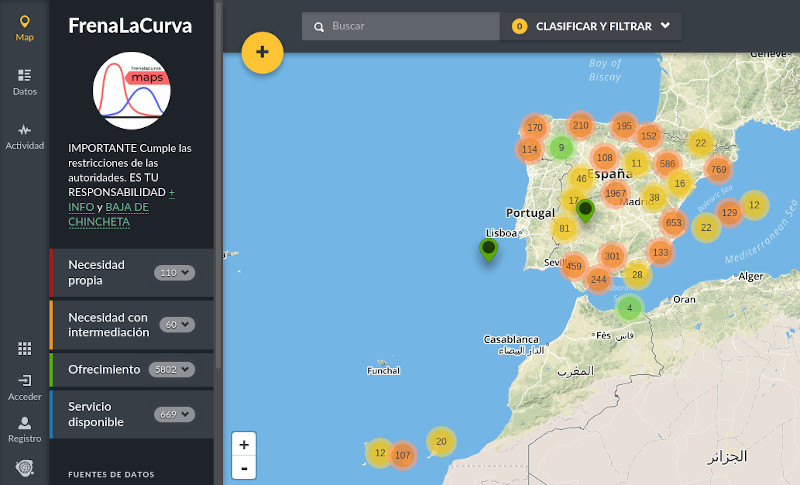Select the Necesidad propia category
Screen dimensions: 800x485
96,272
